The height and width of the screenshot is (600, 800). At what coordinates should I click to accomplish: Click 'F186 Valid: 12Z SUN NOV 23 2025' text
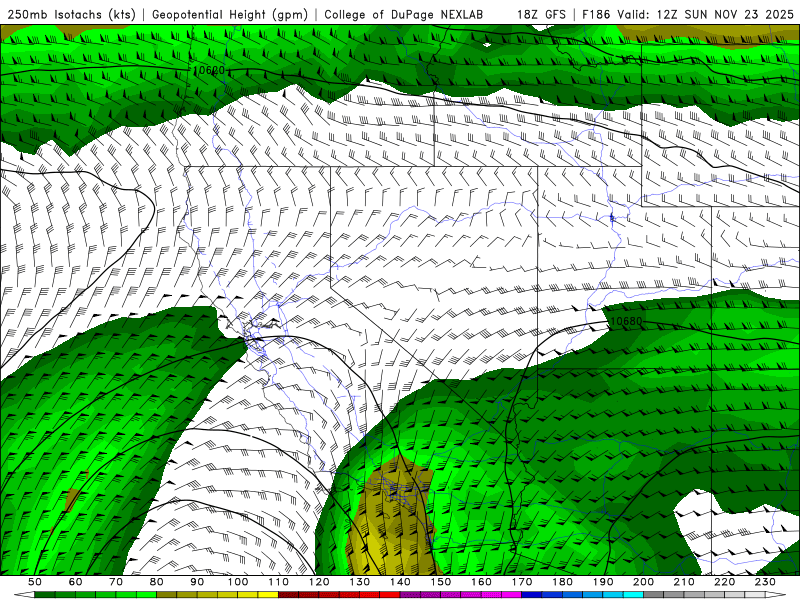688,14
